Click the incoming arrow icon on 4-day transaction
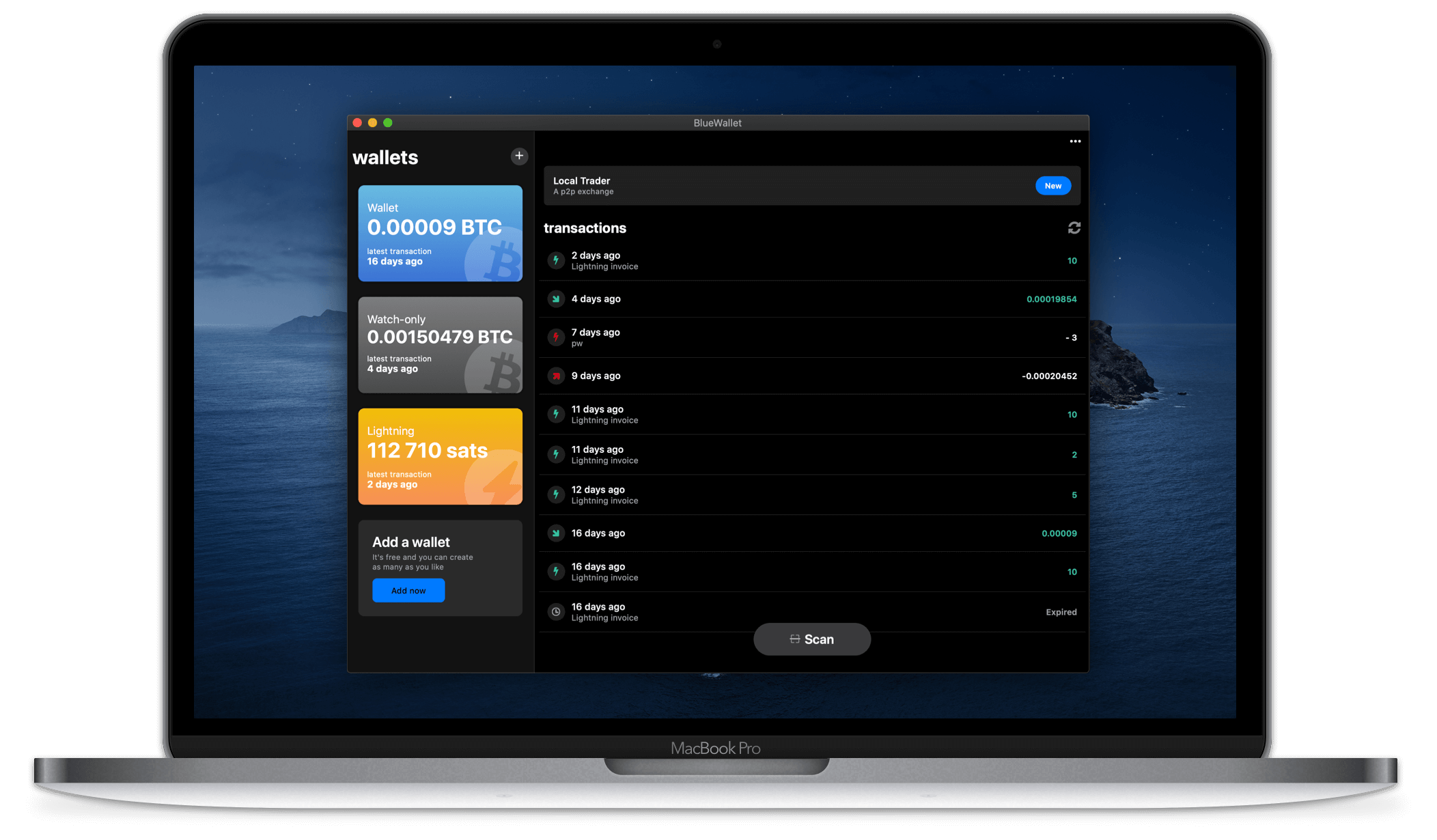1437x840 pixels. coord(556,299)
